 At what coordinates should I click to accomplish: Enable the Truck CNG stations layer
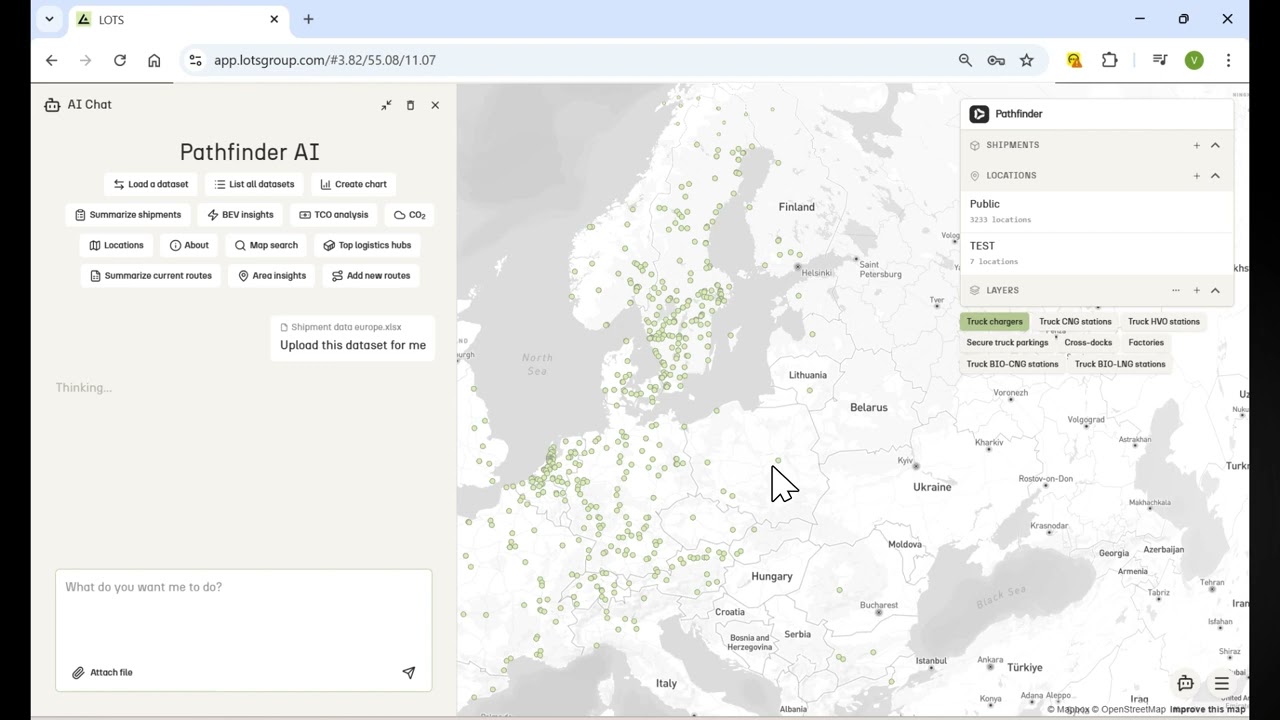point(1075,322)
